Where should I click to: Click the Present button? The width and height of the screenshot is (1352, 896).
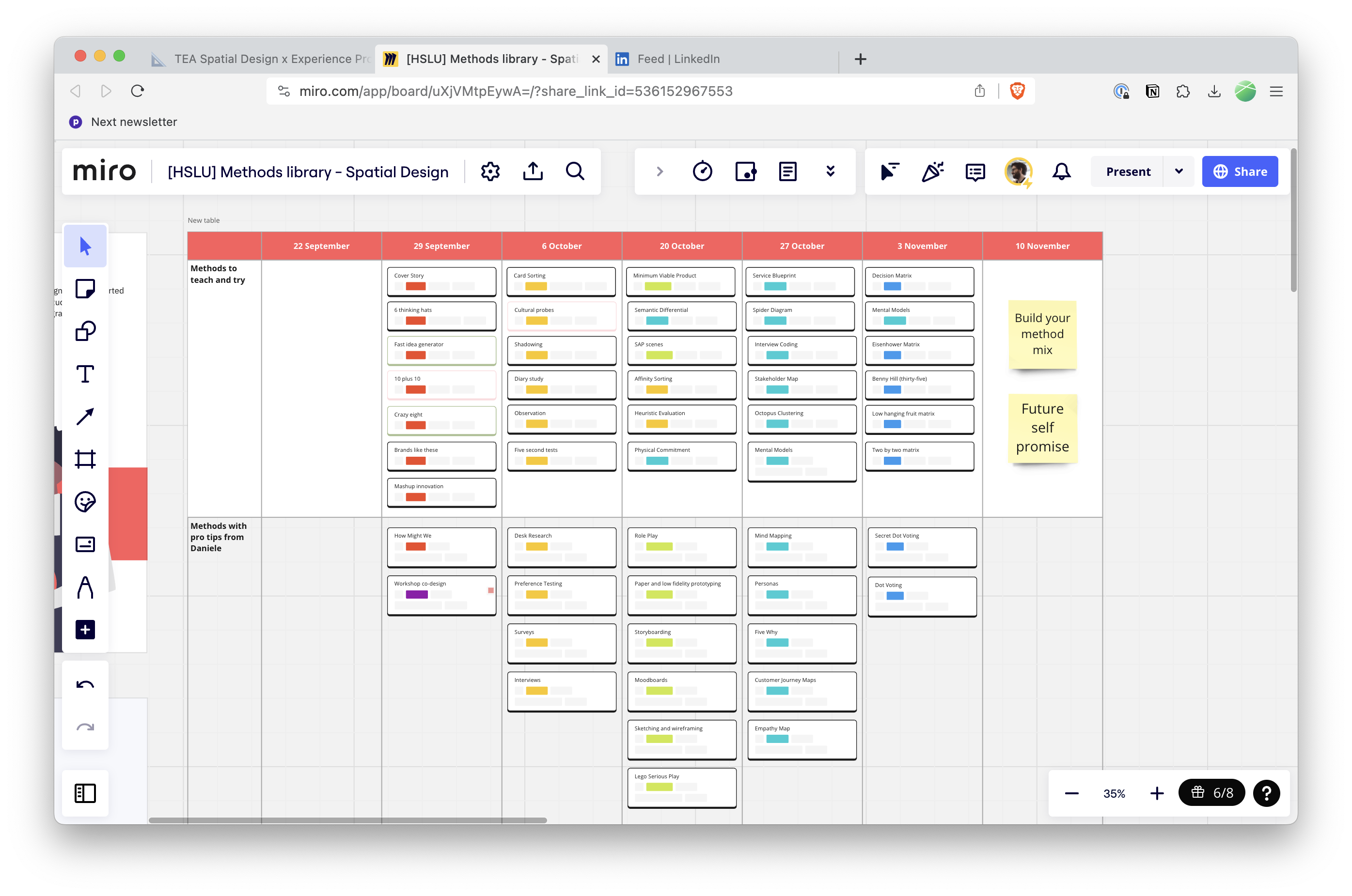pyautogui.click(x=1127, y=171)
